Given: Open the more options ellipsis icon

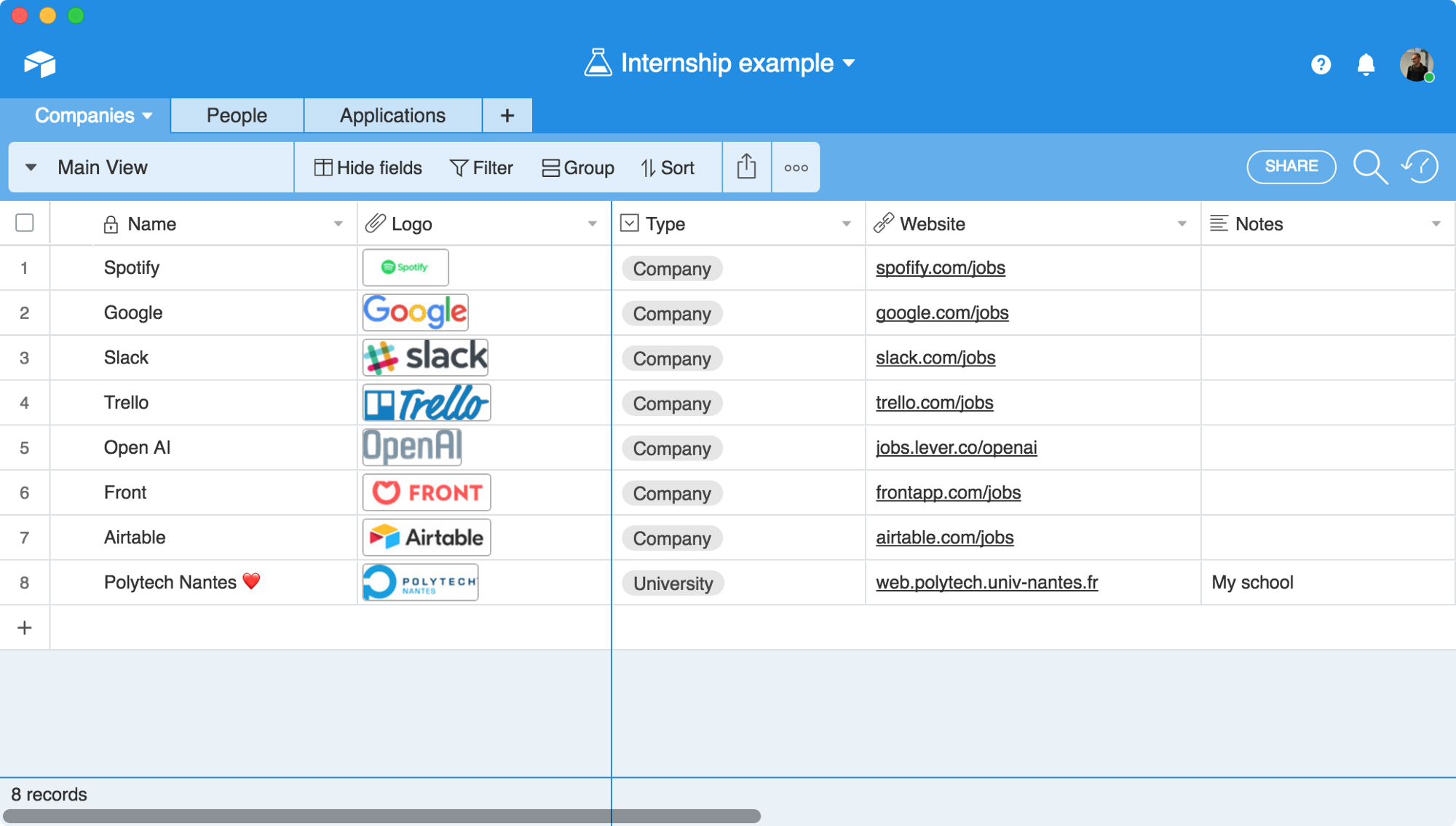Looking at the screenshot, I should coord(796,168).
